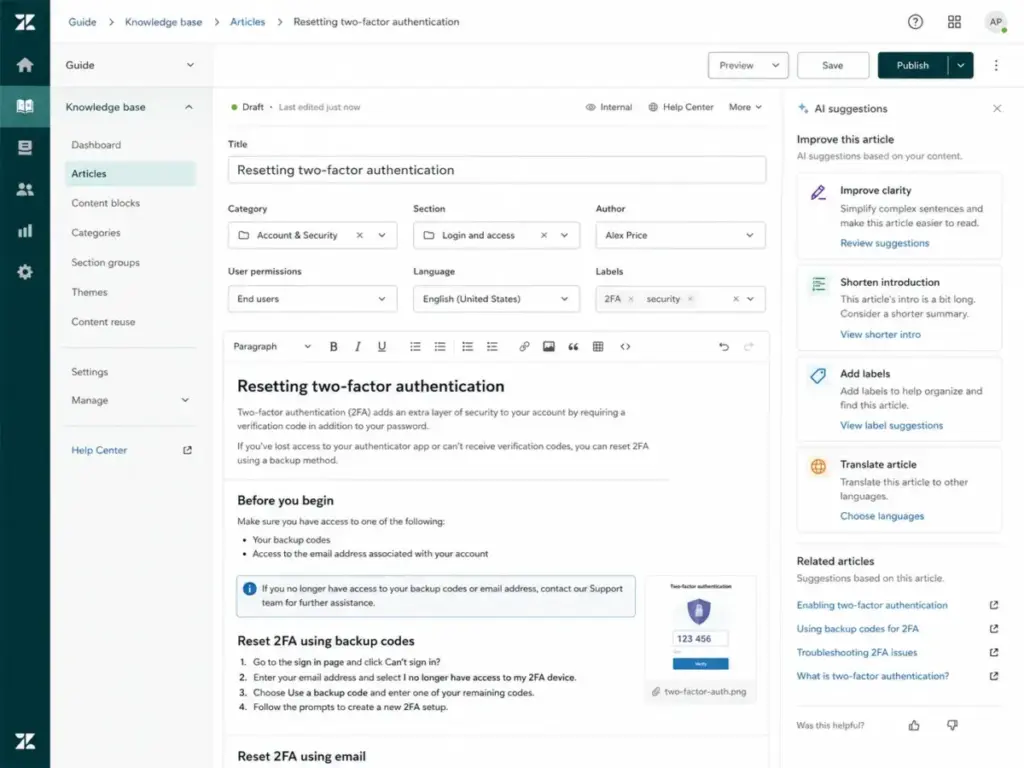Open the Language dropdown
The image size is (1024, 768).
pyautogui.click(x=496, y=299)
